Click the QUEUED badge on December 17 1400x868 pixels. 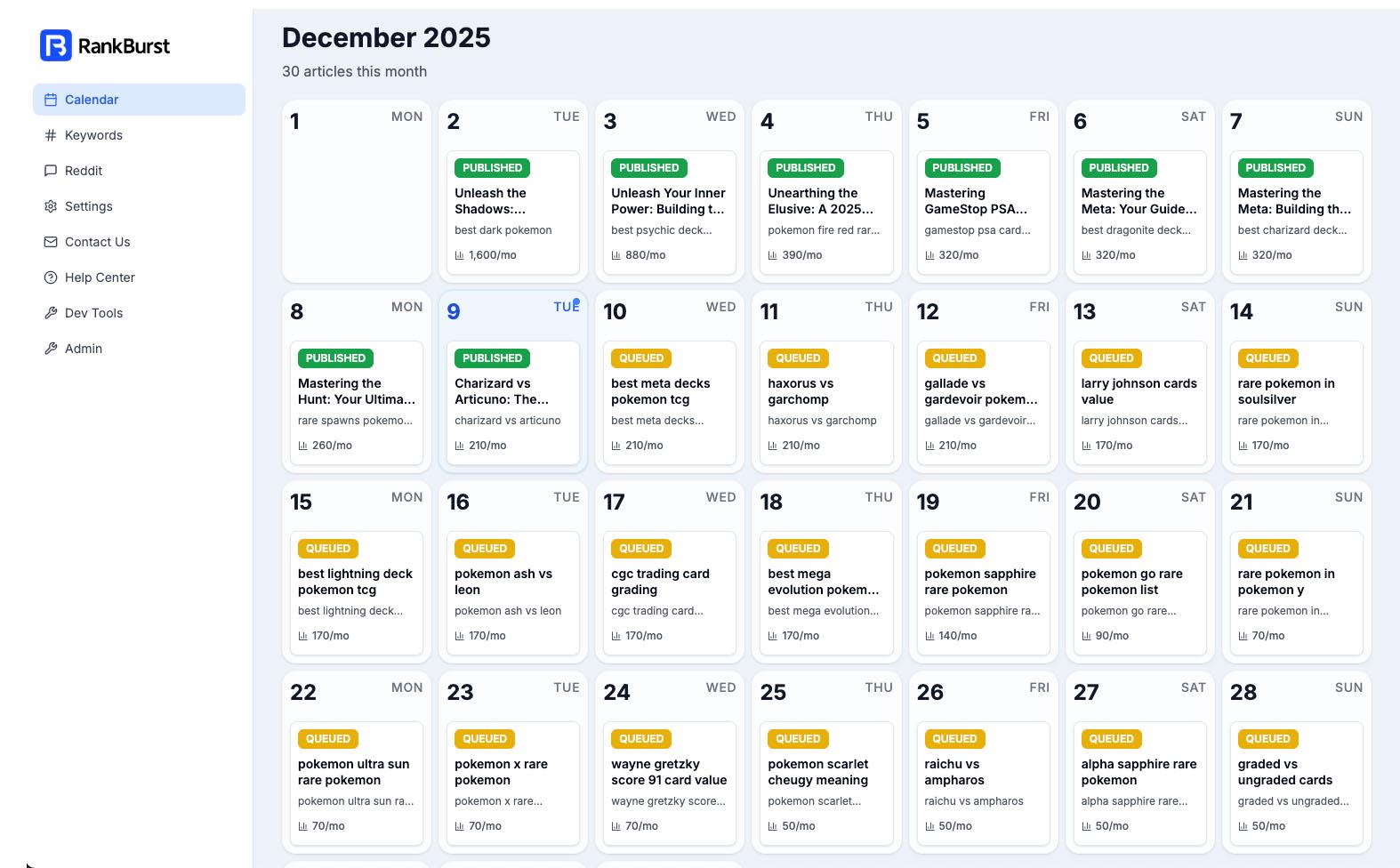click(640, 549)
